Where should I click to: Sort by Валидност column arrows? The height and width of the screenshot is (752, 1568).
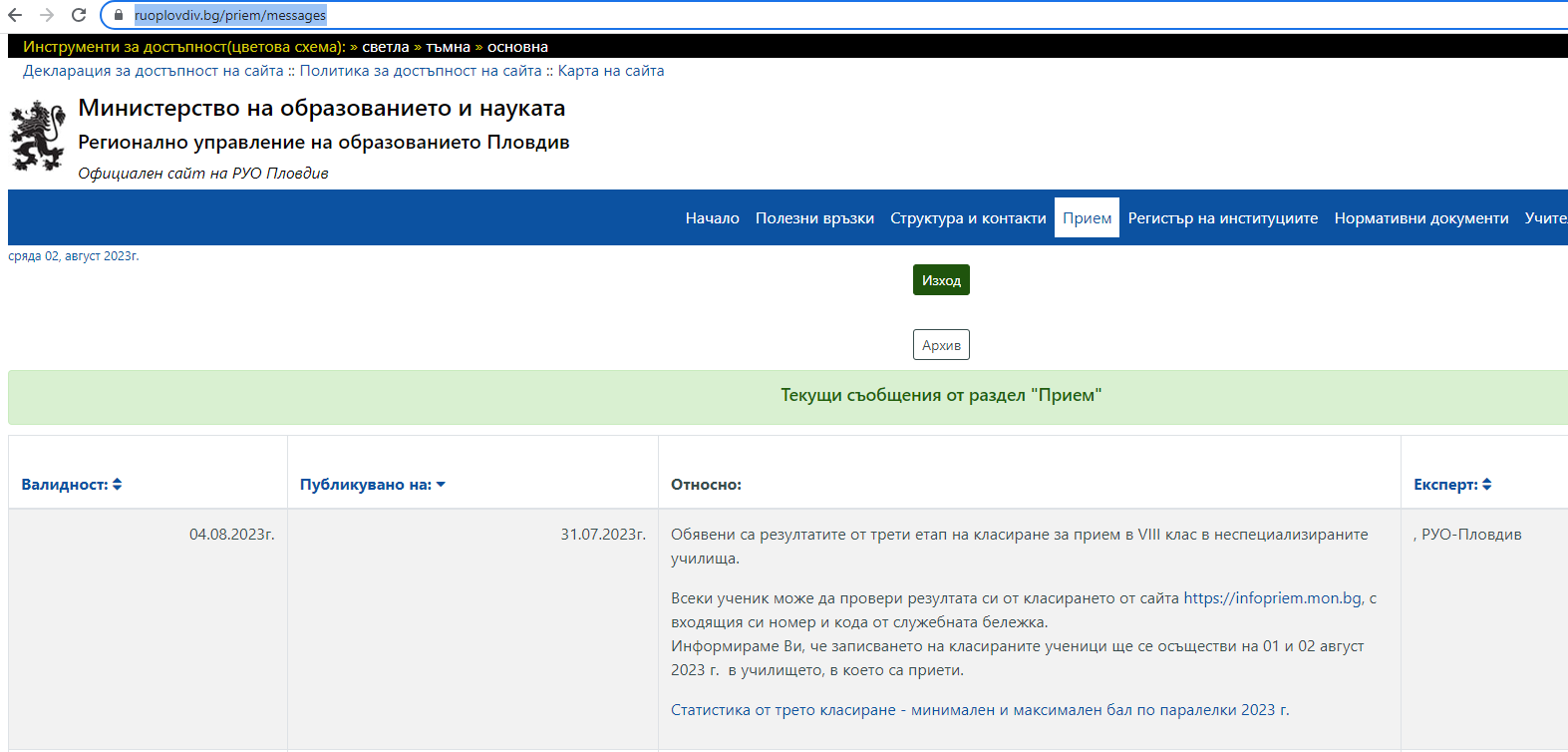click(118, 484)
